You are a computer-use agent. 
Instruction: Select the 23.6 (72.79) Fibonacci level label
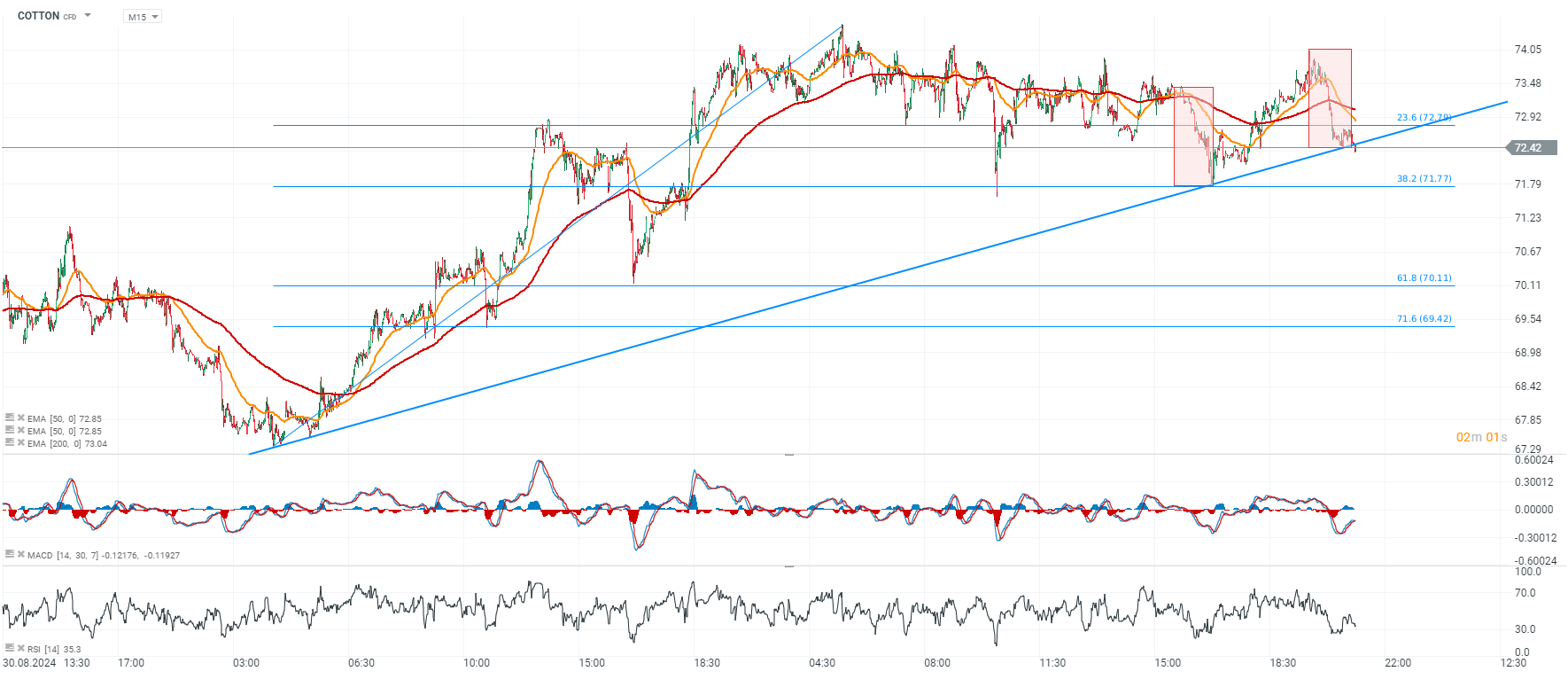pos(1424,117)
